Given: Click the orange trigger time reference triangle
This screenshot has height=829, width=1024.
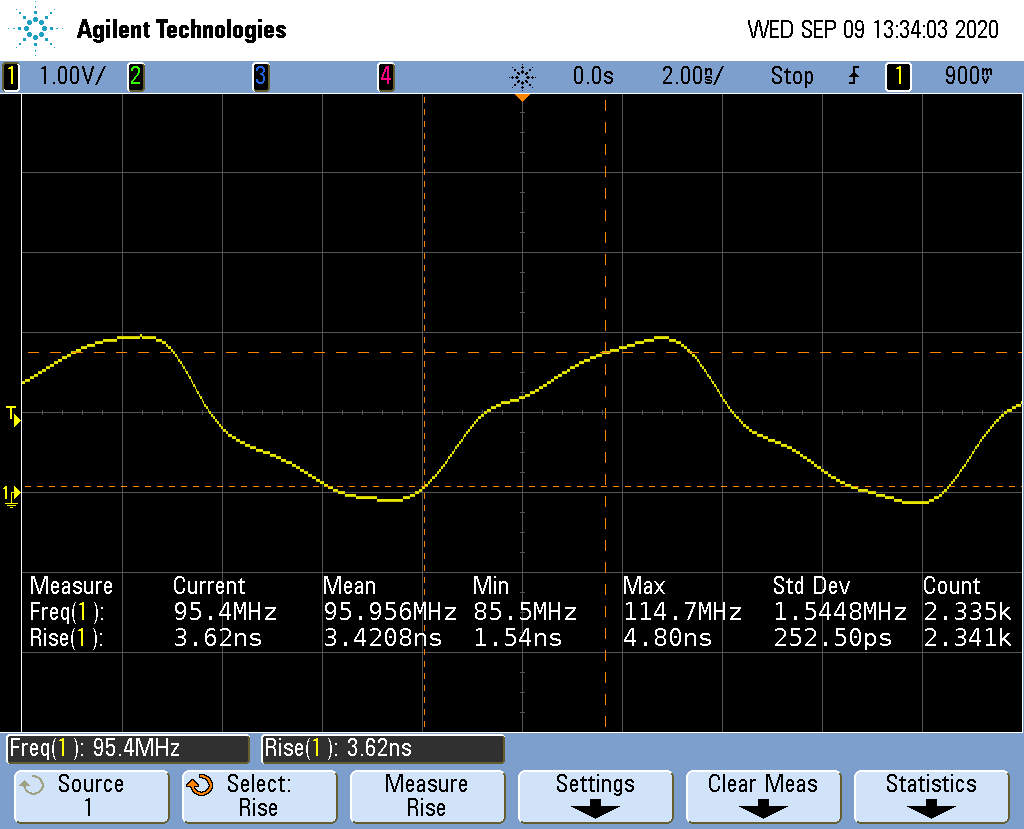Looking at the screenshot, I should pos(522,97).
